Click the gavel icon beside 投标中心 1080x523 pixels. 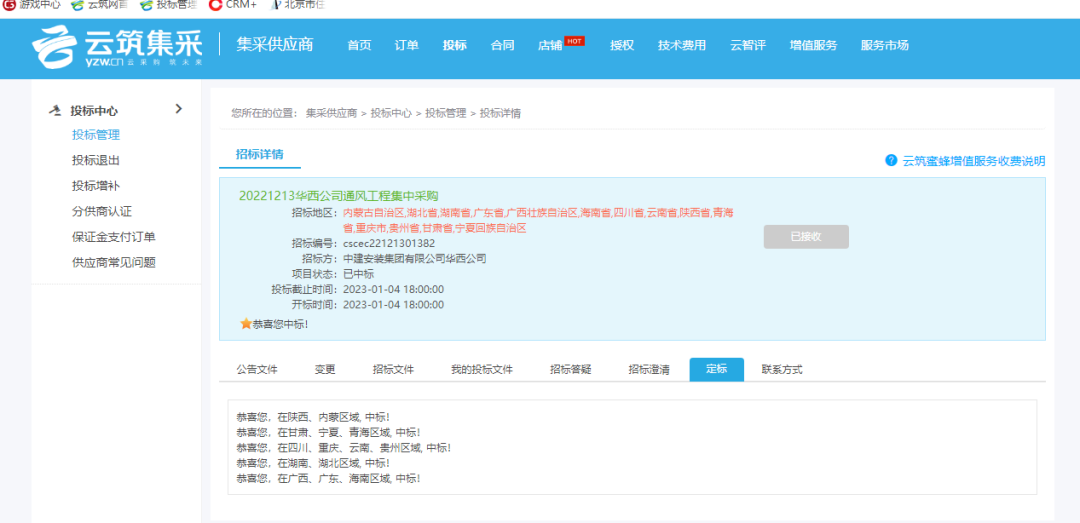click(x=55, y=111)
